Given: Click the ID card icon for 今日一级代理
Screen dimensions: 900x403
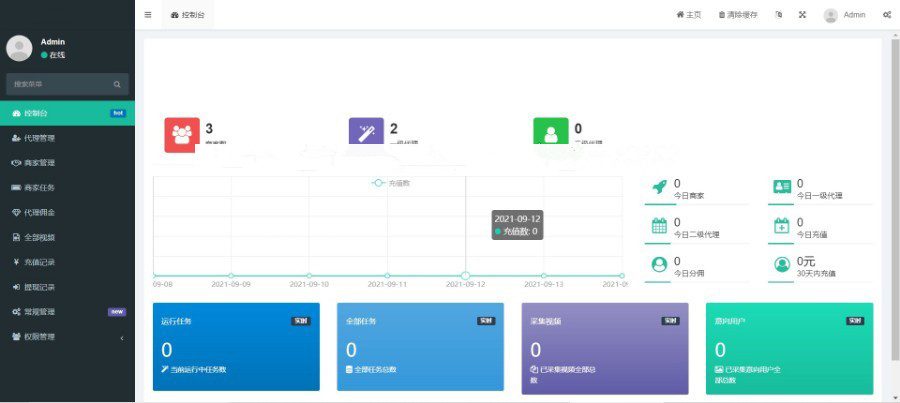Looking at the screenshot, I should (782, 187).
